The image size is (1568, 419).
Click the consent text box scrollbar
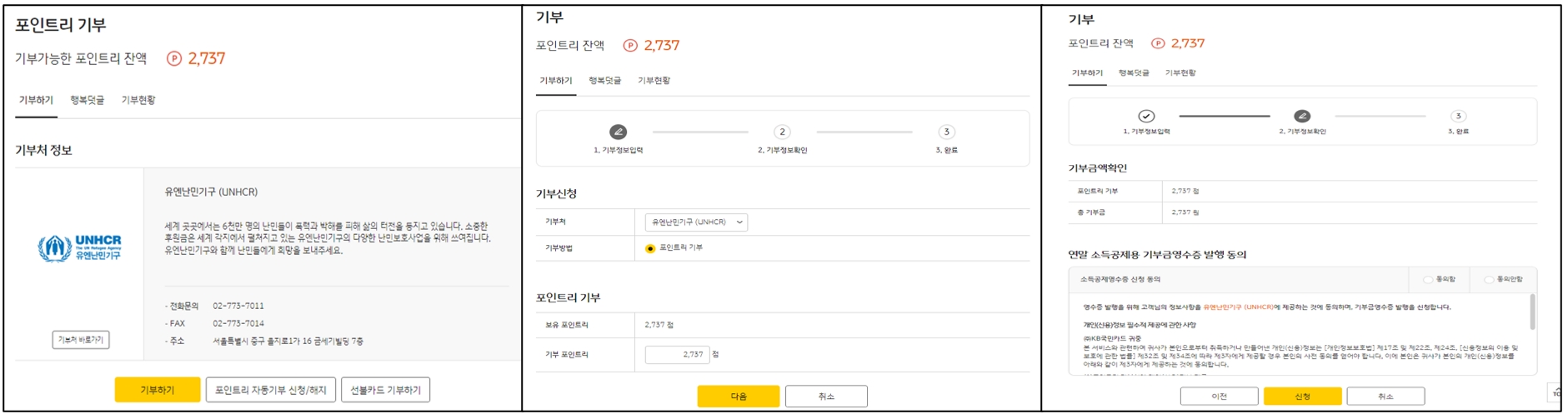[1532, 312]
